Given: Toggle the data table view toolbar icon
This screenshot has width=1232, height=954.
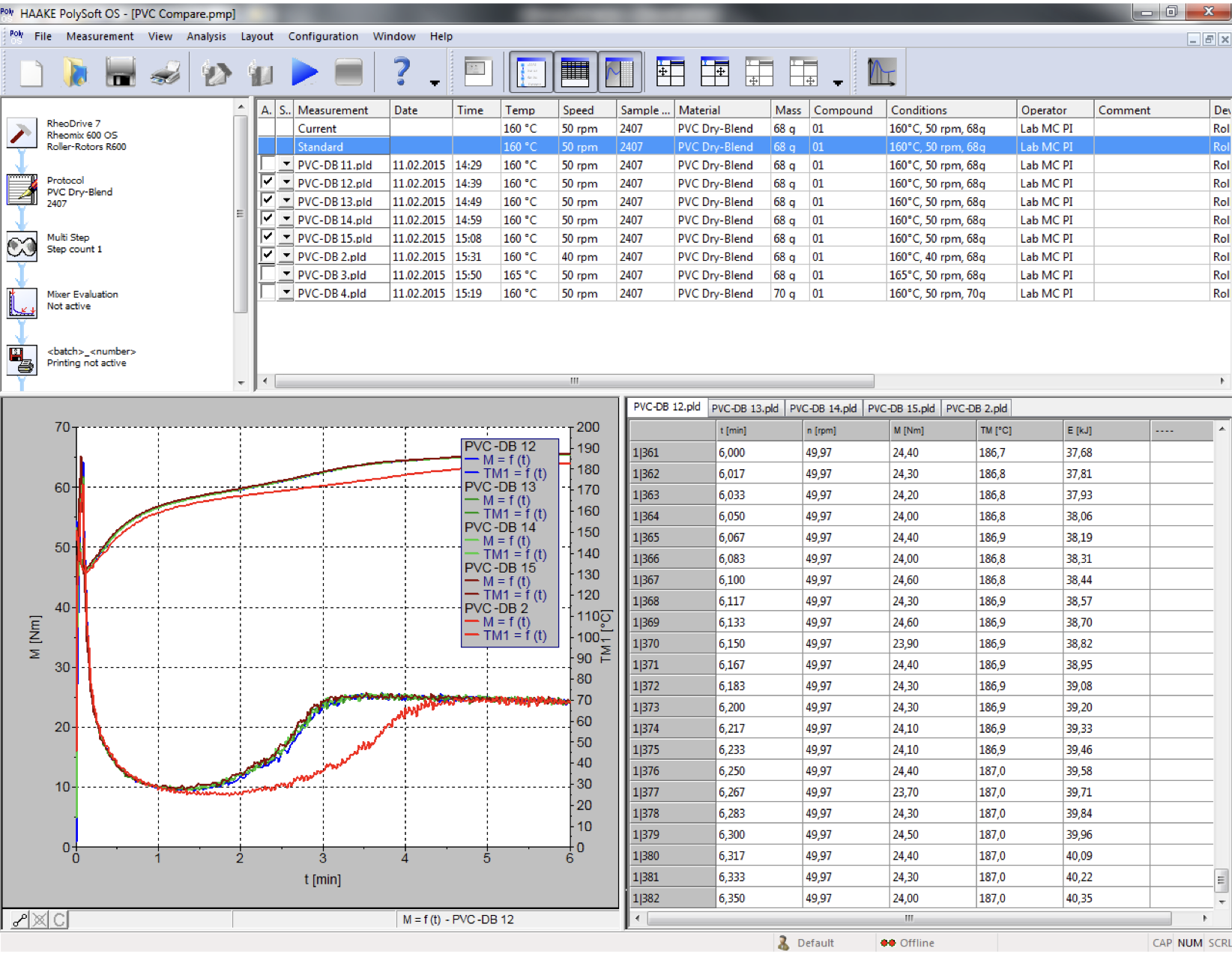Looking at the screenshot, I should [575, 73].
